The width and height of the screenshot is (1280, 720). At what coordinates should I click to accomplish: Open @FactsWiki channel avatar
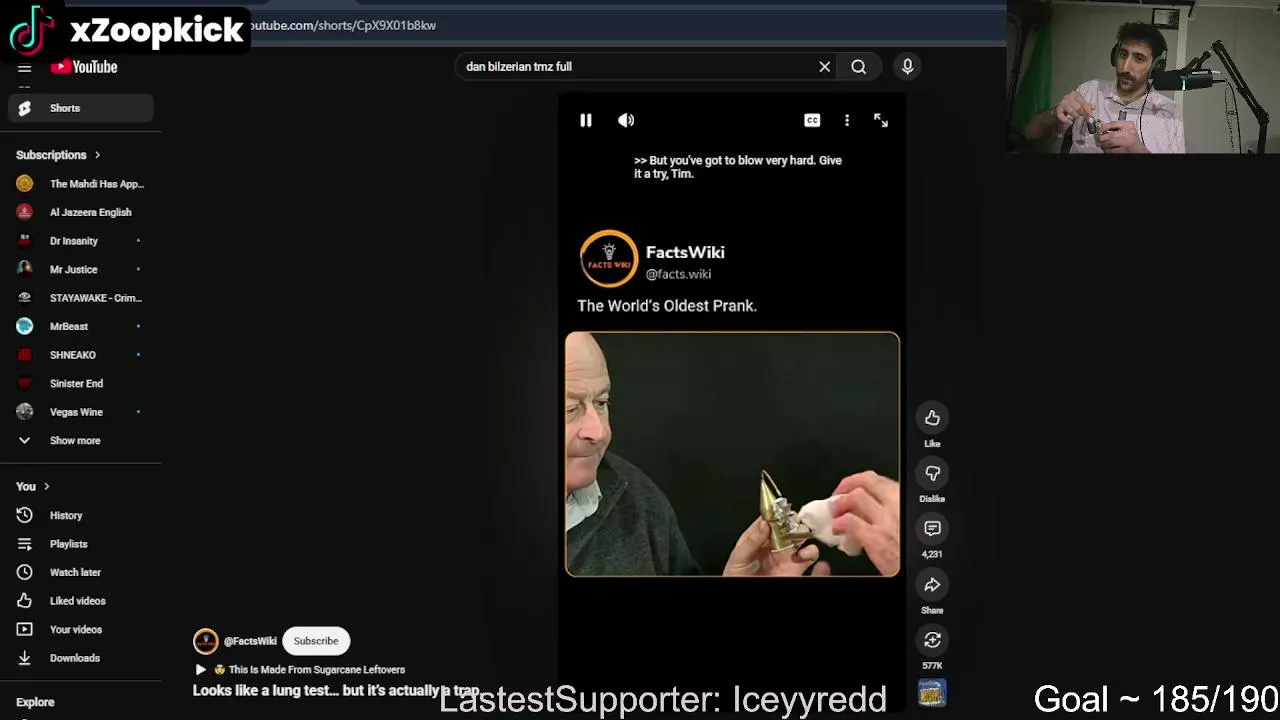(x=206, y=641)
